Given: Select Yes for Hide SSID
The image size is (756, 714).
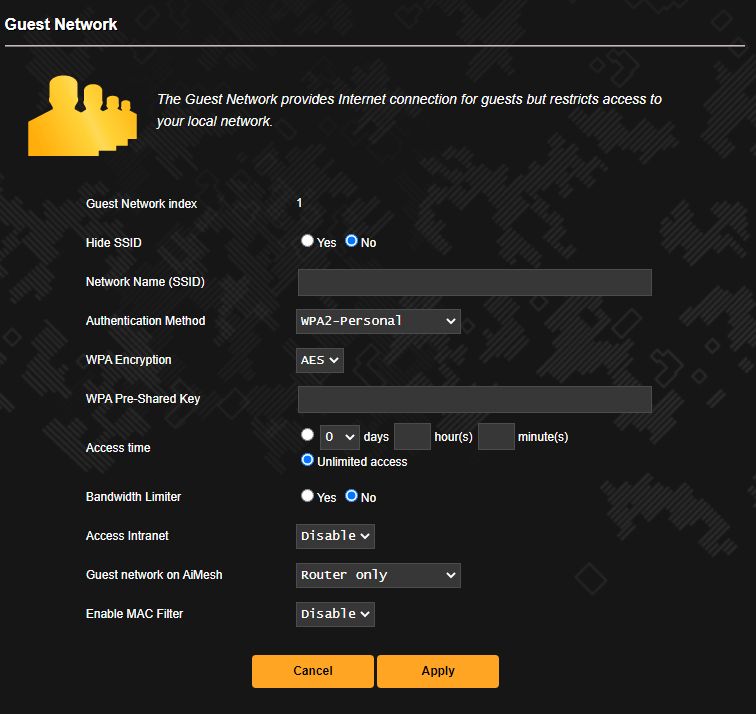Looking at the screenshot, I should [x=307, y=241].
